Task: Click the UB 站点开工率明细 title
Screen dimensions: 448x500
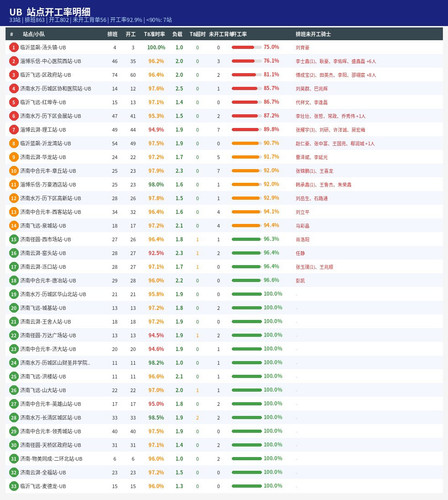Action: tap(50, 12)
